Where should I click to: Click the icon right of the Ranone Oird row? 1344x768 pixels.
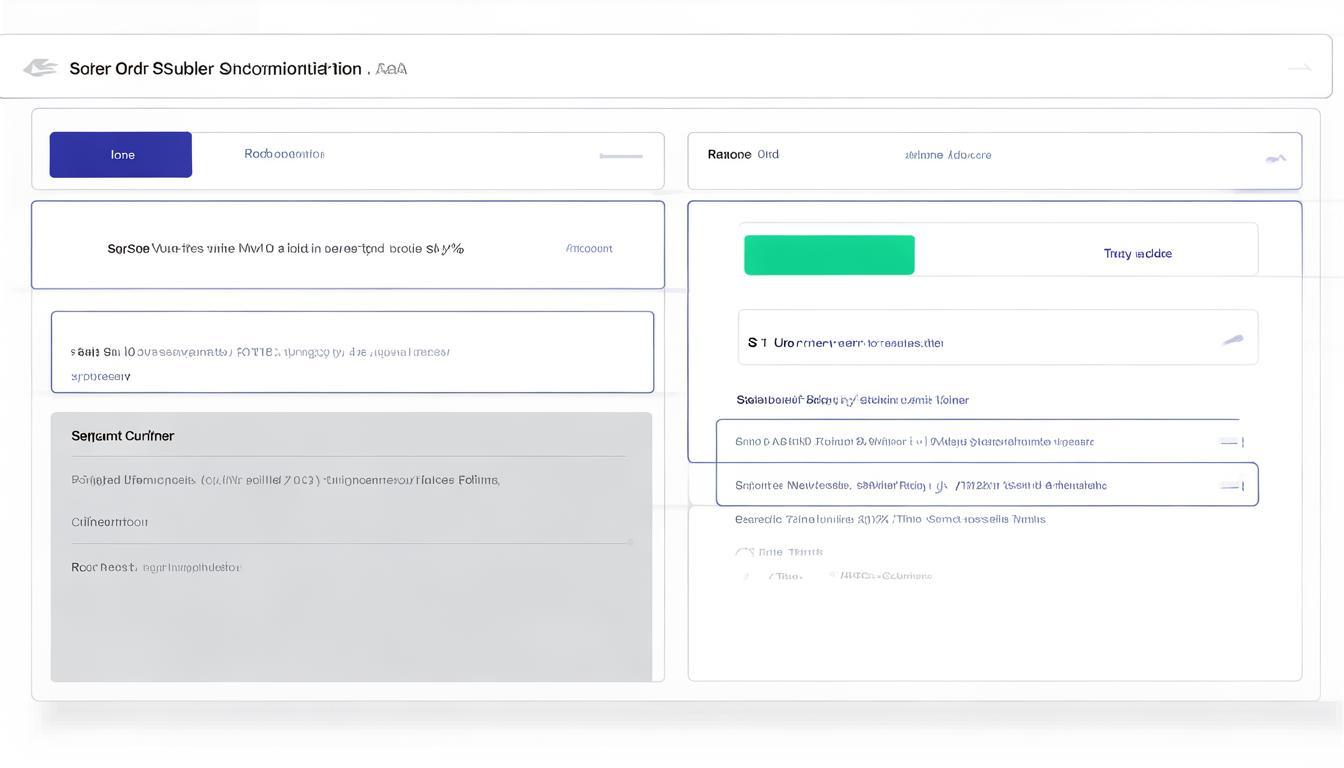(1275, 158)
